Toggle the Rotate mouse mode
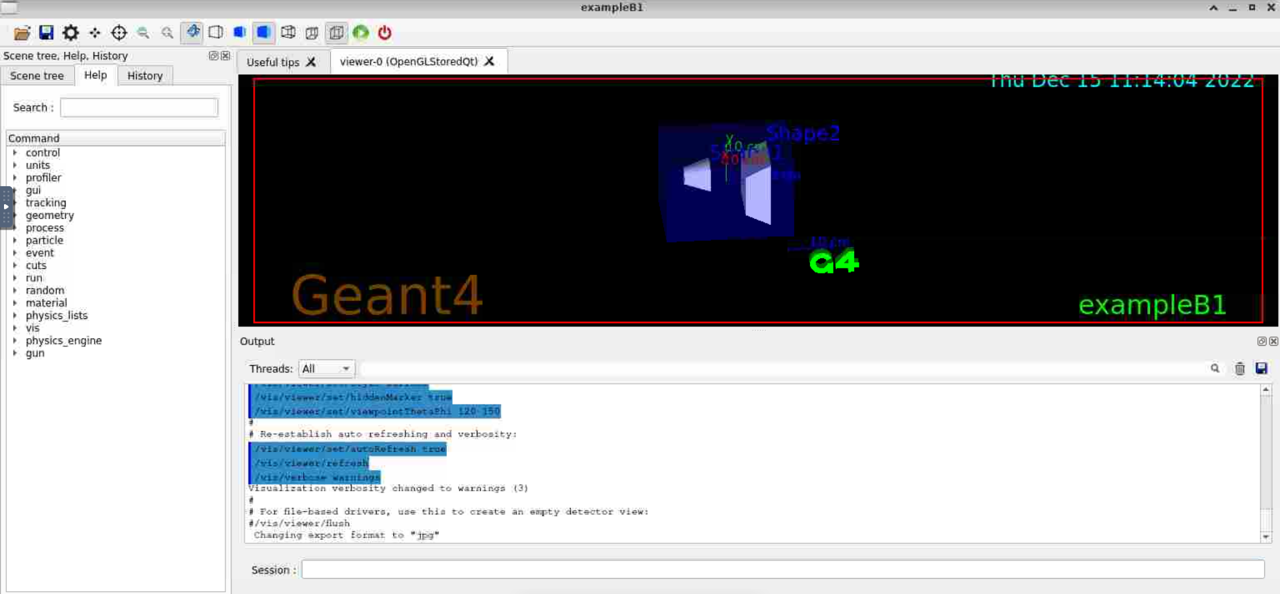This screenshot has height=594, width=1280. coord(192,33)
